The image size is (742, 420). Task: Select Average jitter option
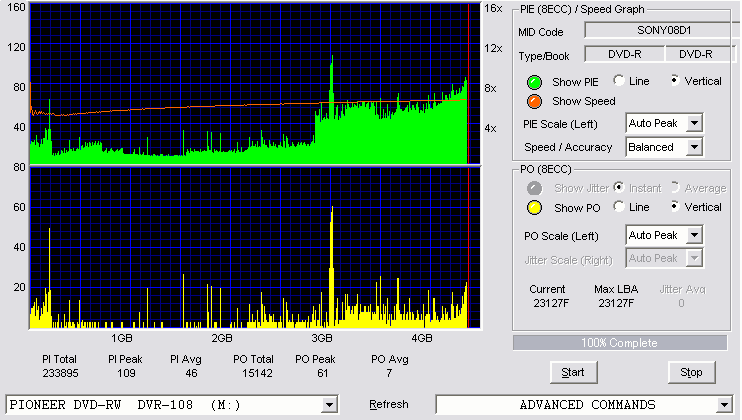coord(675,187)
